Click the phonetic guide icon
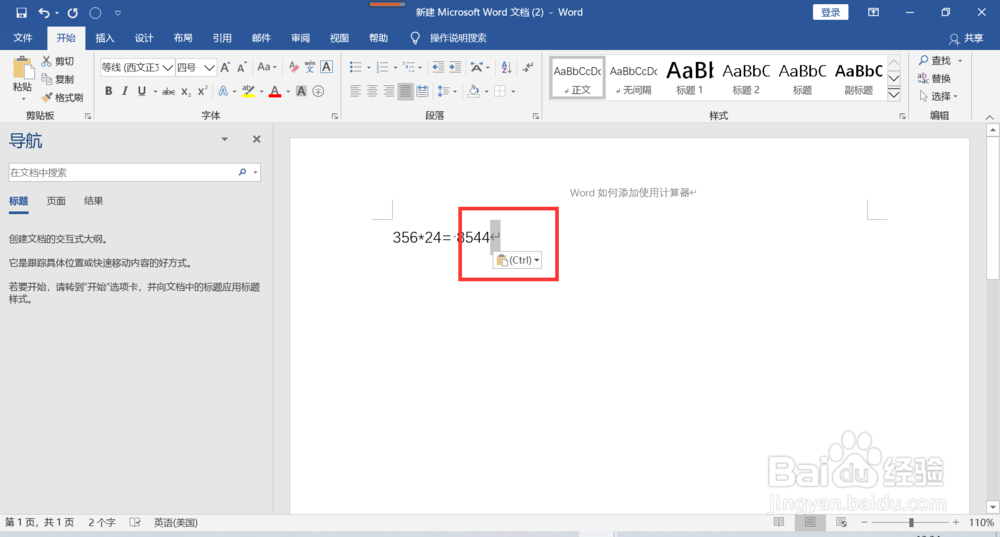The image size is (1000, 537). point(310,67)
